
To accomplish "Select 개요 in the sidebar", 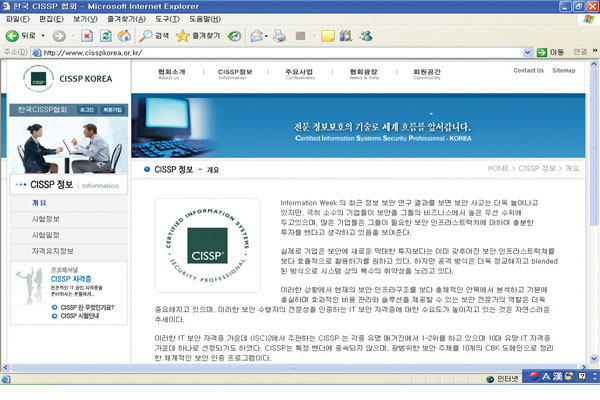I will click(x=39, y=203).
